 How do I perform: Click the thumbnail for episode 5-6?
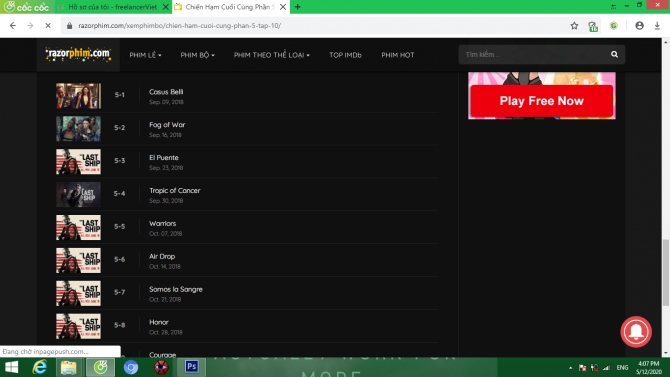78,260
